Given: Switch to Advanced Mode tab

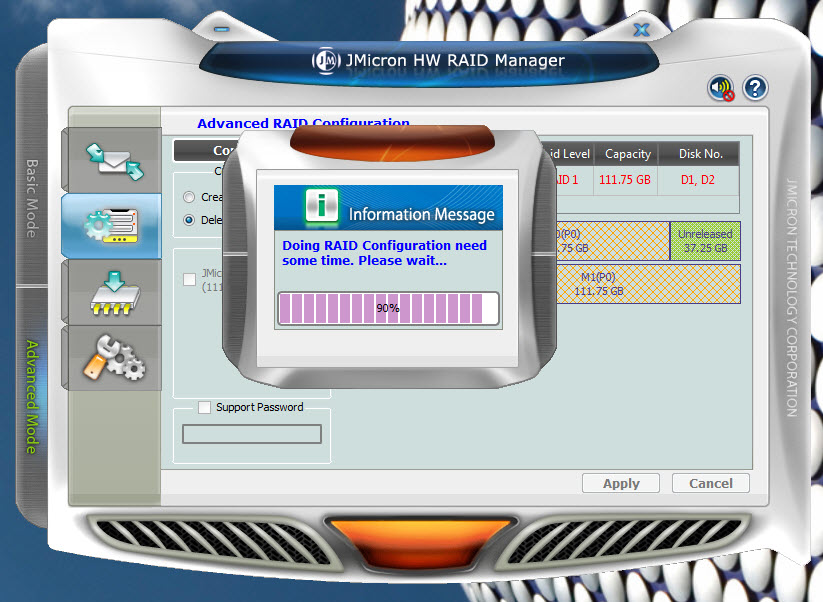Looking at the screenshot, I should (x=31, y=397).
